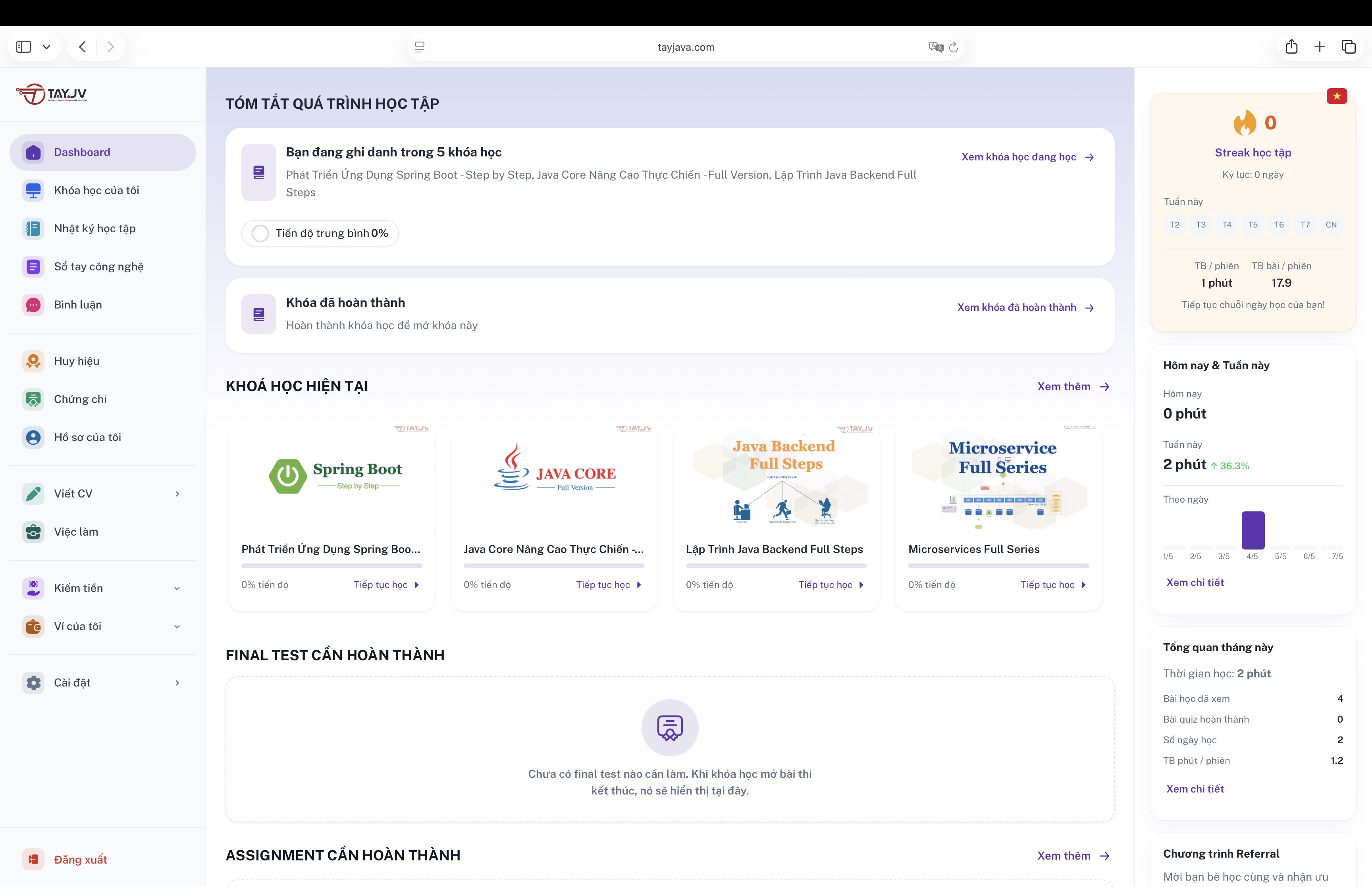The image size is (1372, 887).
Task: Click Tiếp tục học on Spring Boot course
Action: 386,584
